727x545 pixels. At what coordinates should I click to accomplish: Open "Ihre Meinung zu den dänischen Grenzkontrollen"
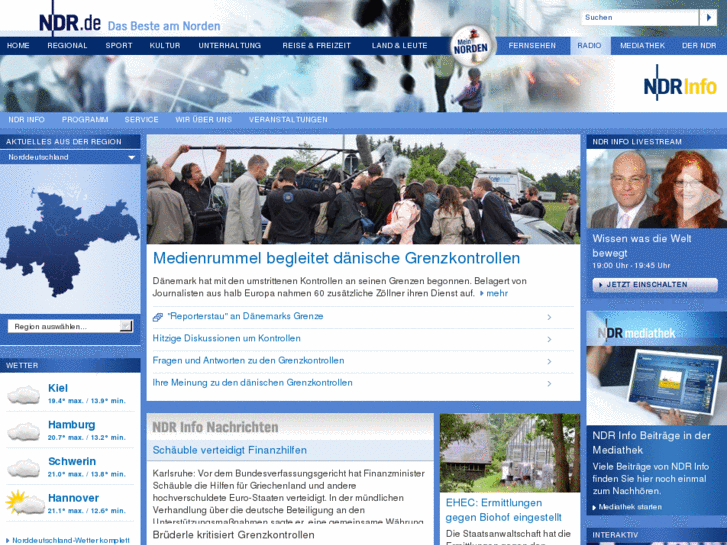[x=252, y=383]
